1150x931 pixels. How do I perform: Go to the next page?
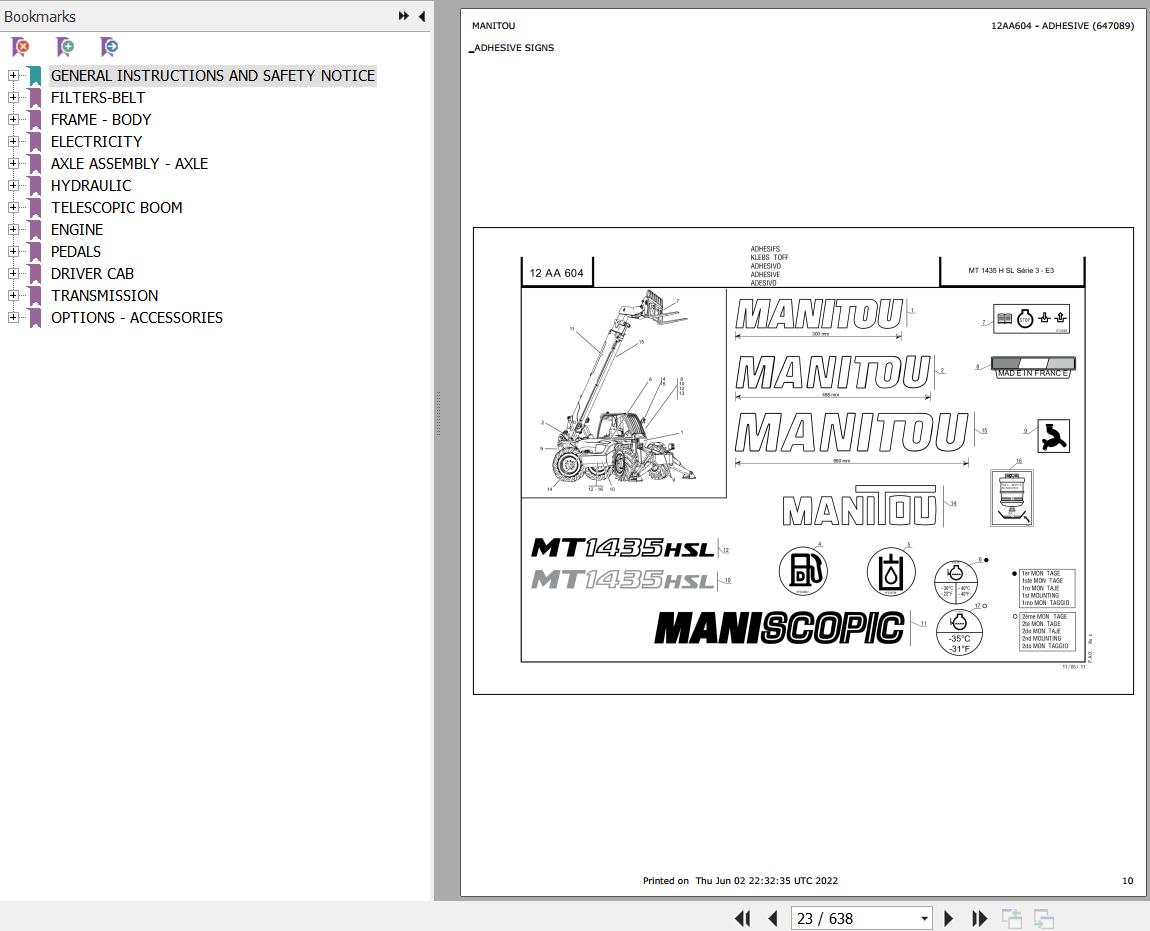click(x=948, y=918)
